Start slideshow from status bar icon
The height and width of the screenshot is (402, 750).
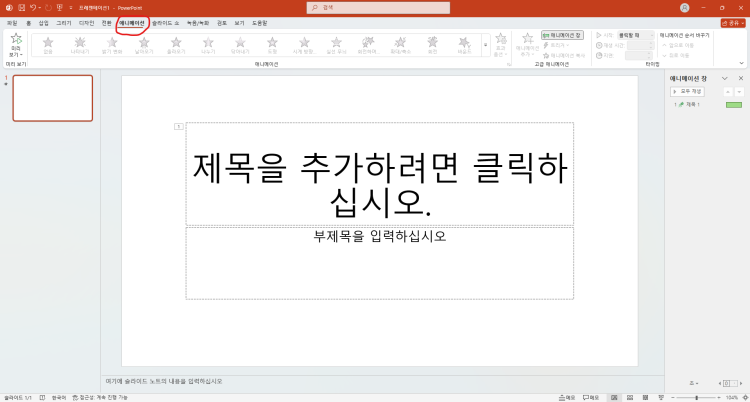coord(661,398)
